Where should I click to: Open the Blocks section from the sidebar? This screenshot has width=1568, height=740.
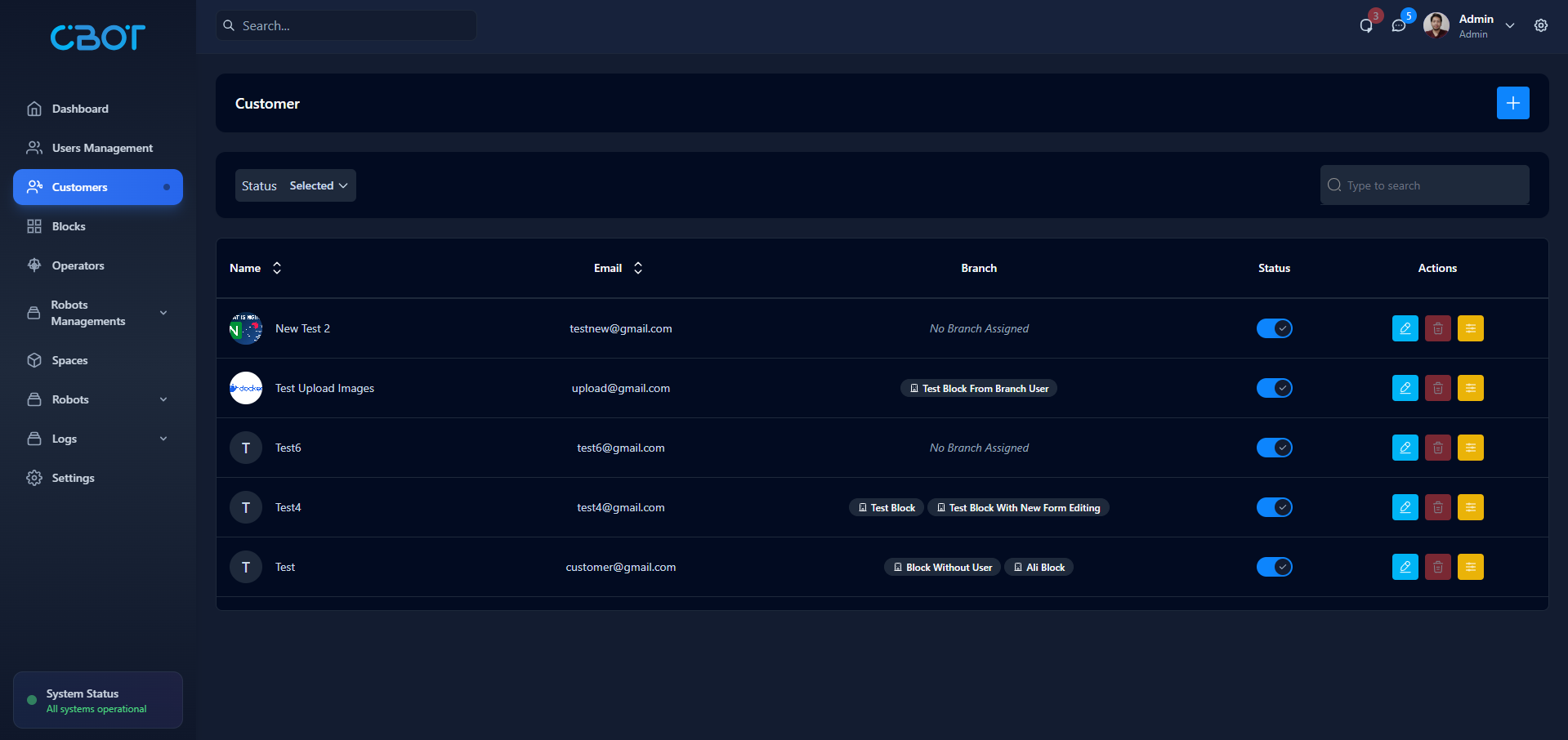pos(69,226)
